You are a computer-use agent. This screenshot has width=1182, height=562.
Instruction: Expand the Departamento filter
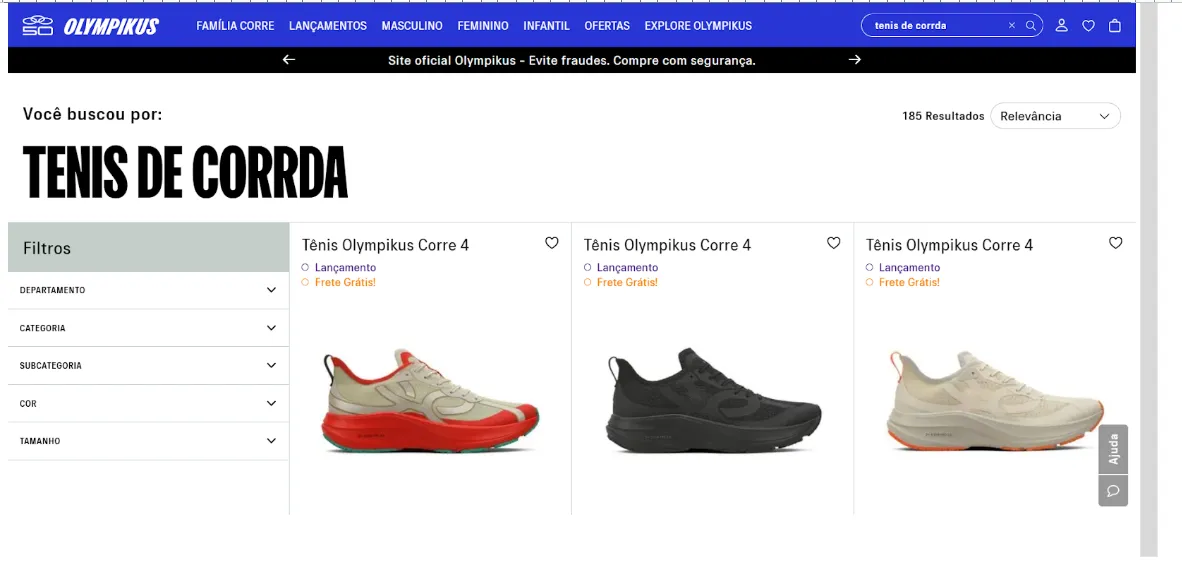point(149,290)
